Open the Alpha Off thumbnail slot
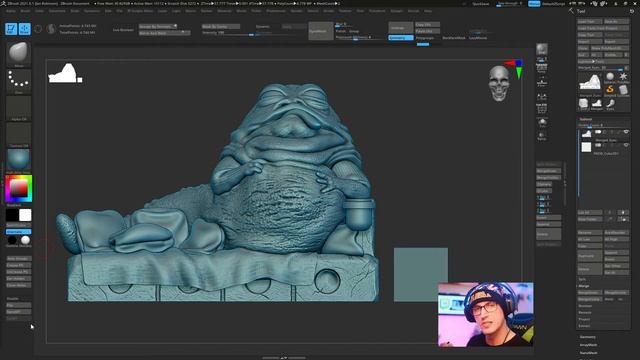The image size is (640, 360). (x=18, y=108)
